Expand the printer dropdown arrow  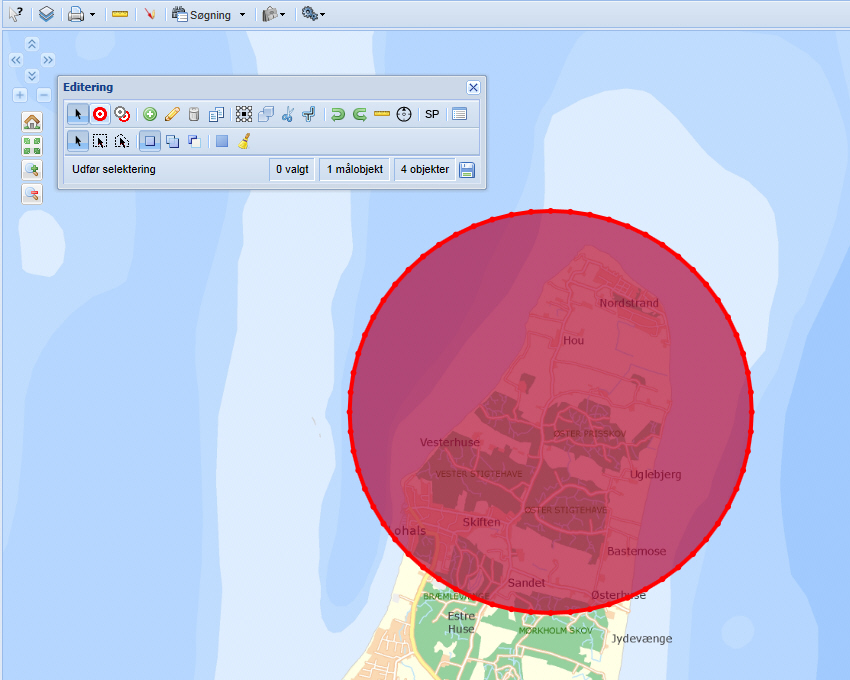click(x=92, y=15)
